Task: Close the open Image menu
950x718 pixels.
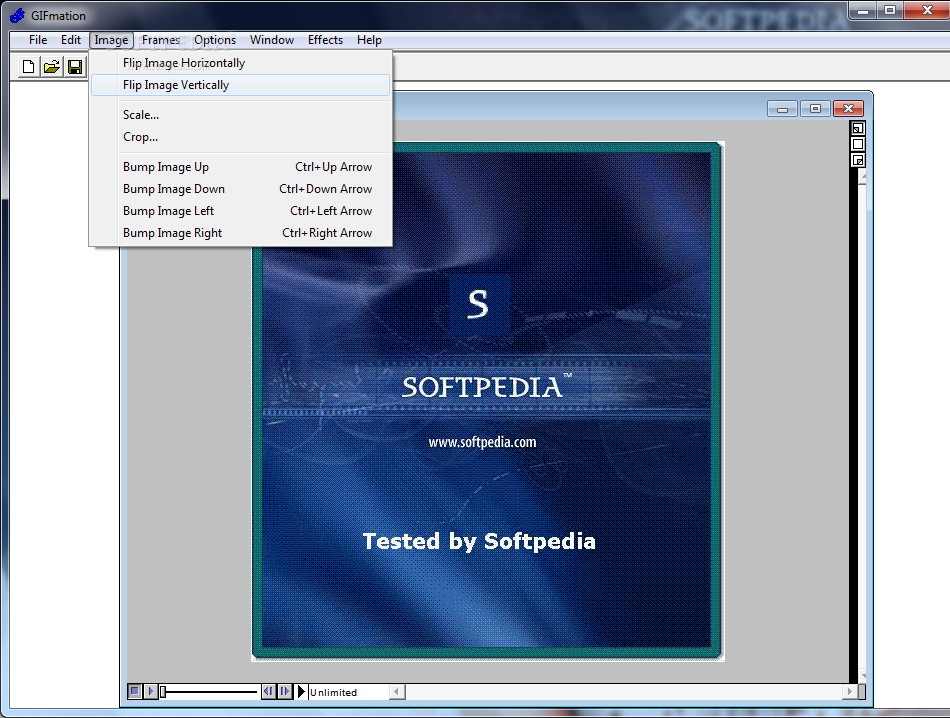Action: 111,39
